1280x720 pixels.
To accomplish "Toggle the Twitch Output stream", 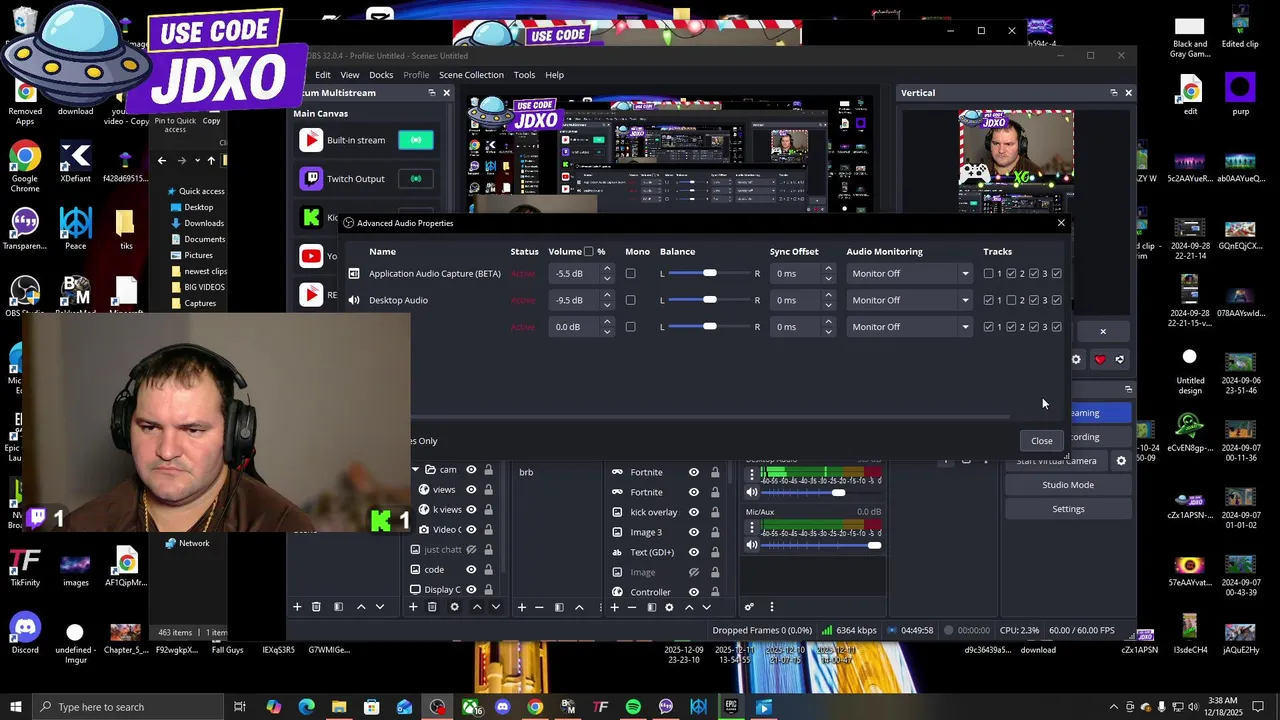I will 416,179.
